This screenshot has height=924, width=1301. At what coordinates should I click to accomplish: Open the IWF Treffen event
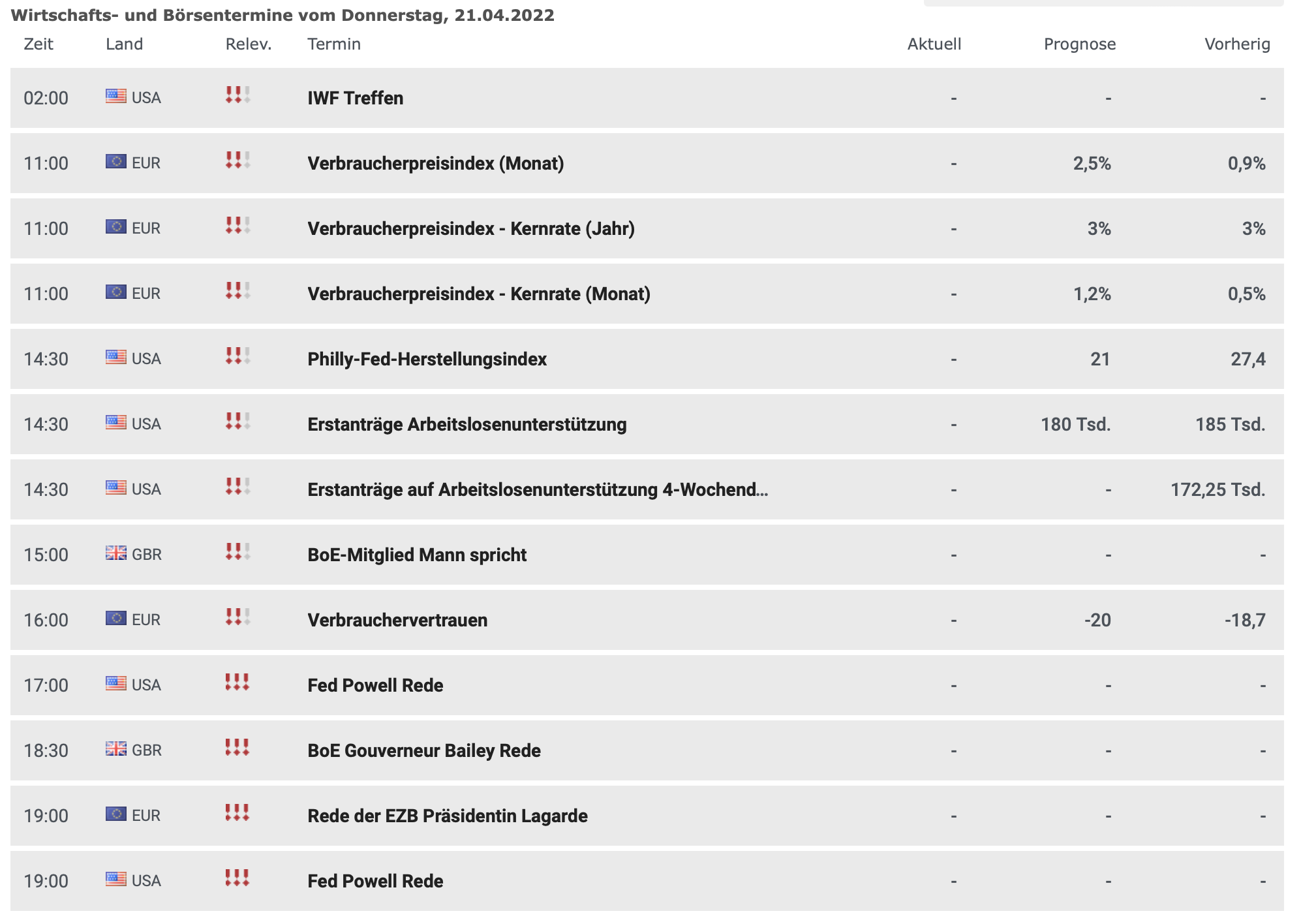[x=355, y=98]
